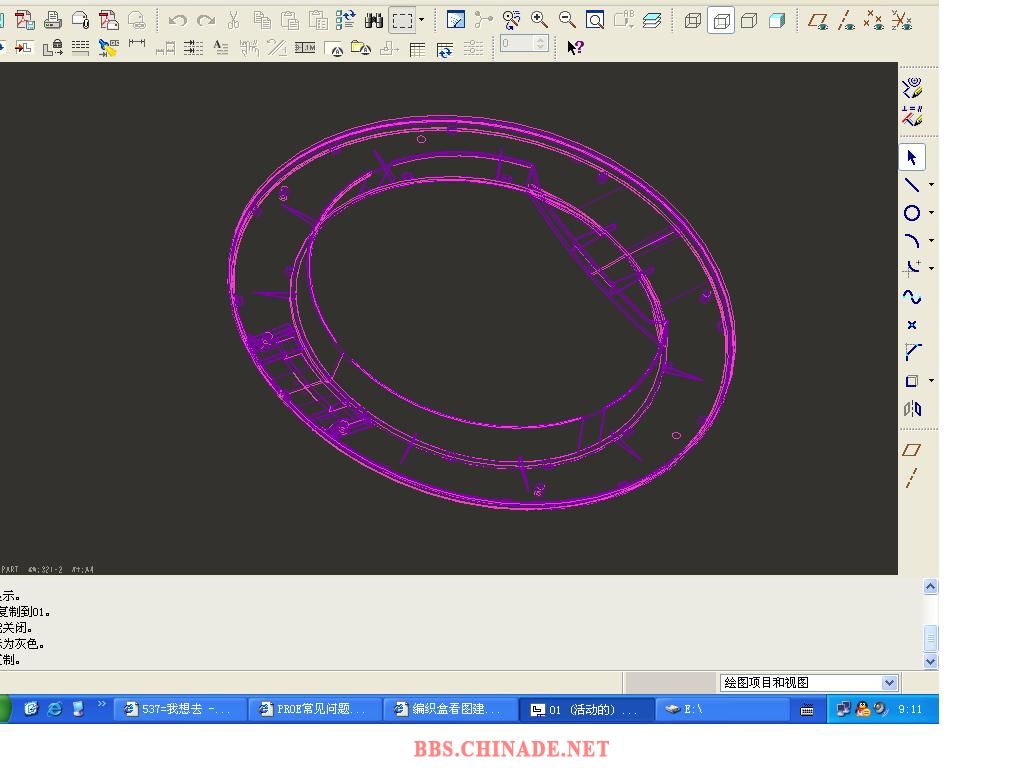Expand the Circle tool flyout arrow

(931, 212)
